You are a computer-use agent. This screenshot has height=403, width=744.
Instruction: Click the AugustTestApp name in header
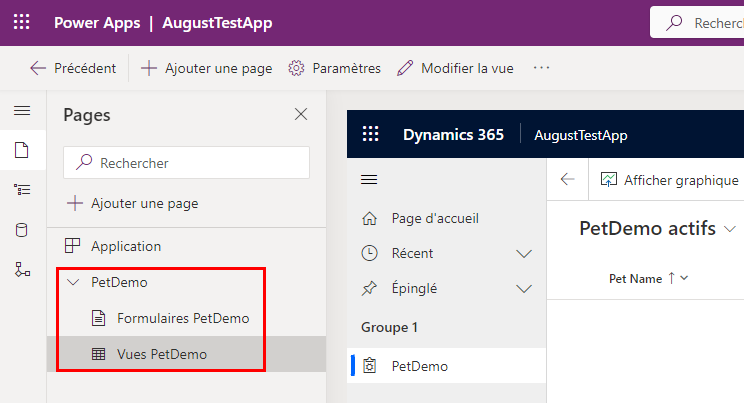tap(217, 23)
